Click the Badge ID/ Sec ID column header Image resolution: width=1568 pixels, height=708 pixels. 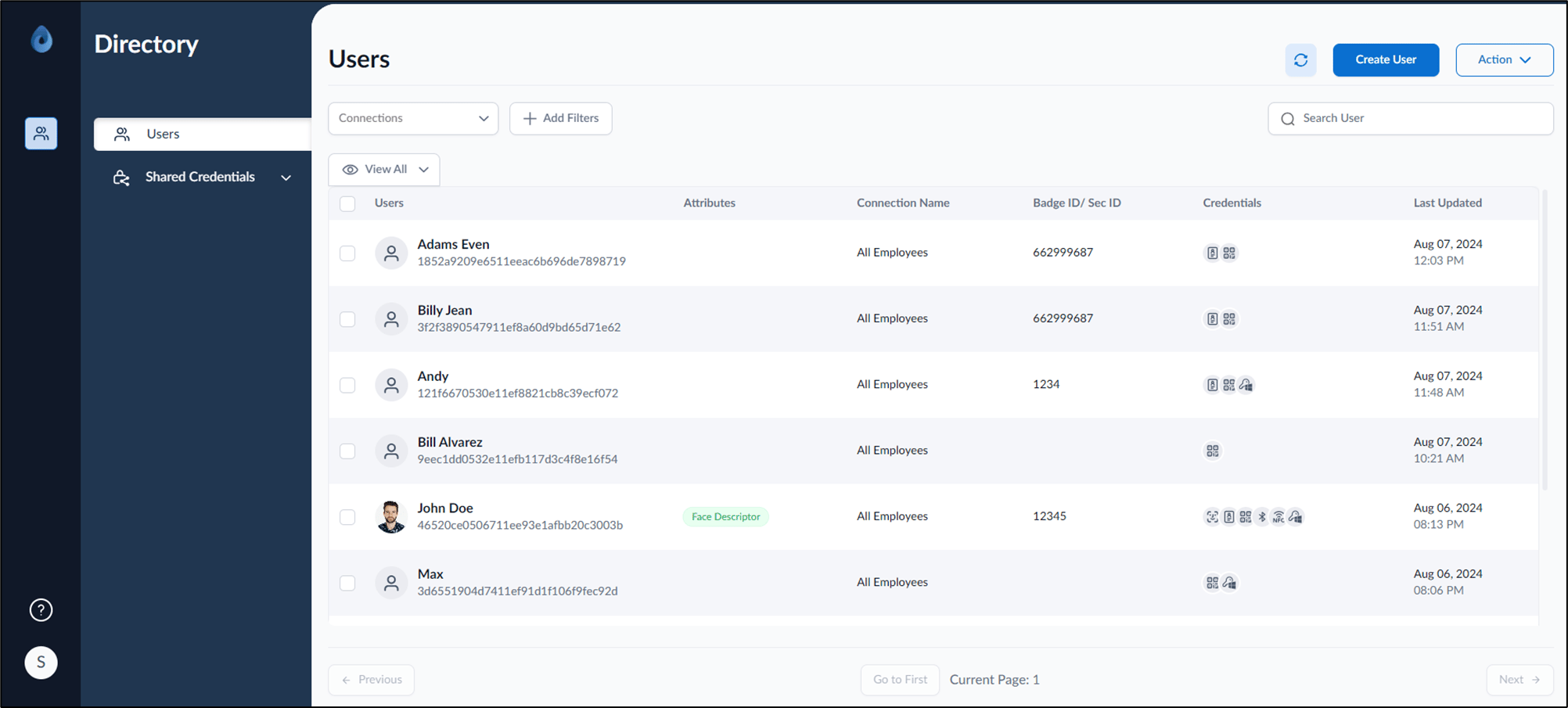pos(1077,203)
